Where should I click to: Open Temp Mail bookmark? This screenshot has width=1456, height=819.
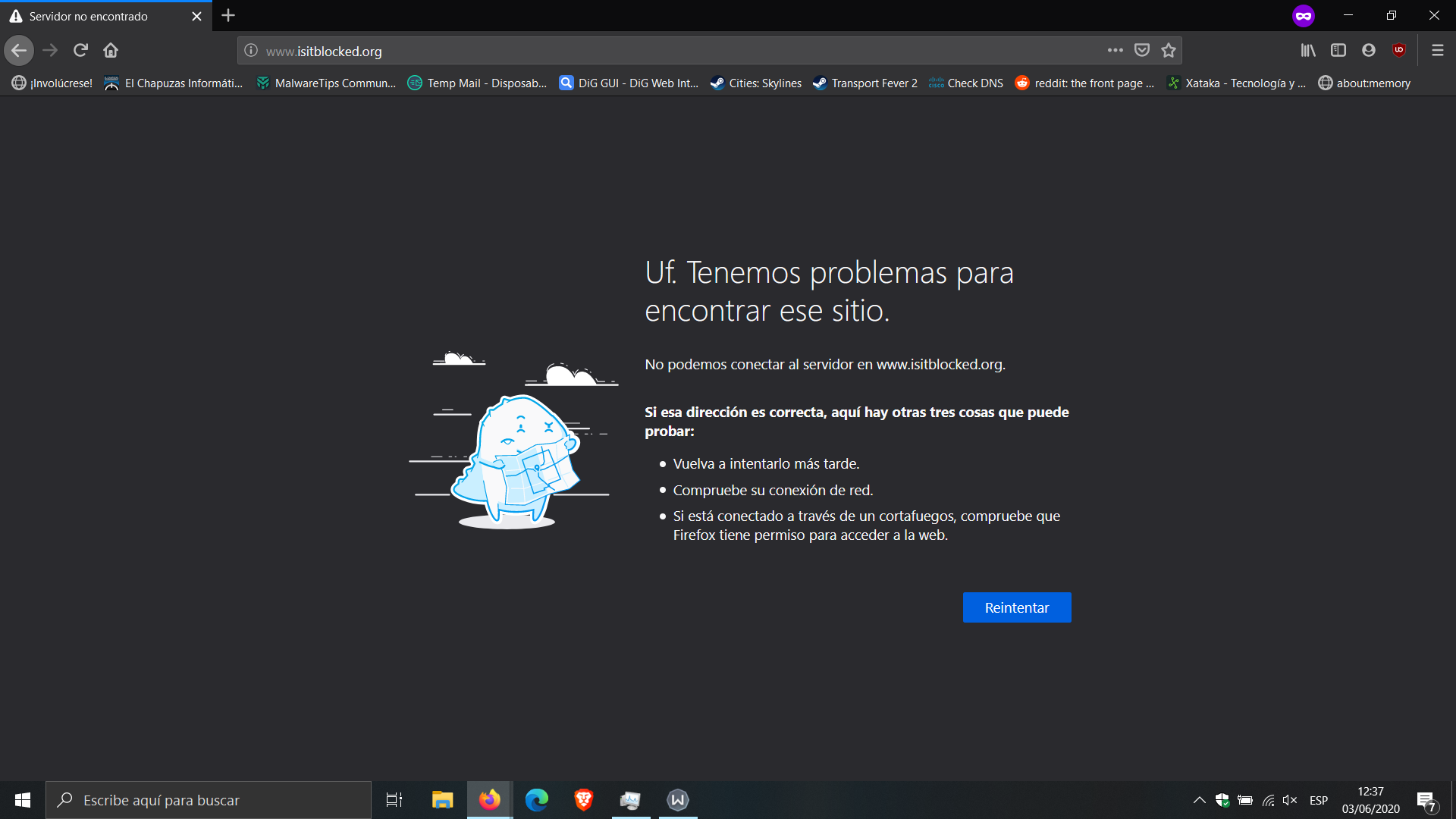478,83
